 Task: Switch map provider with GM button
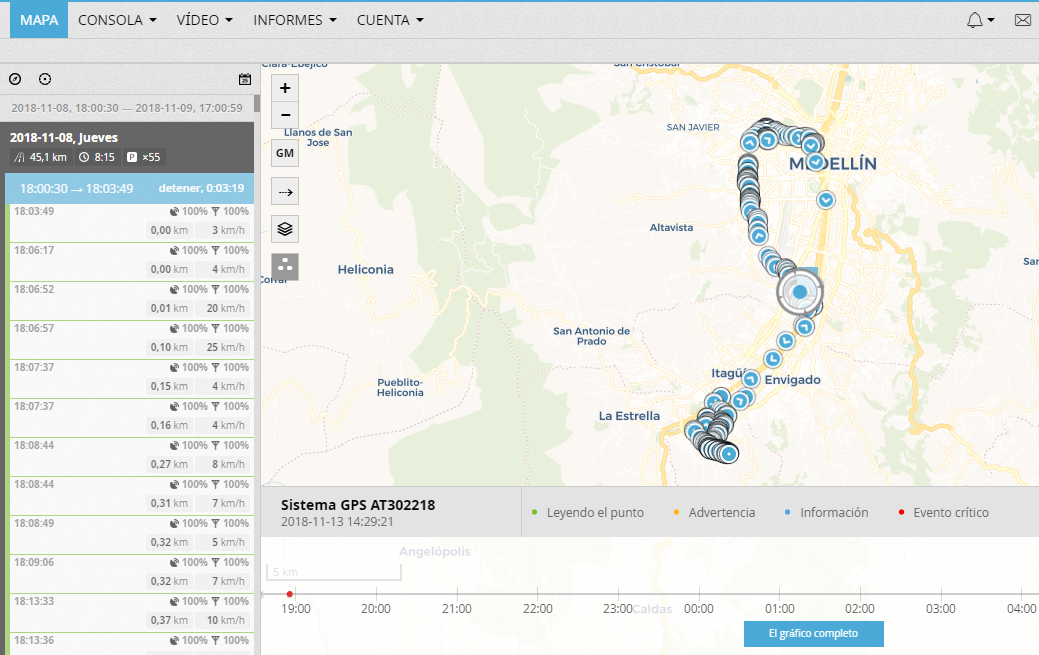click(285, 153)
